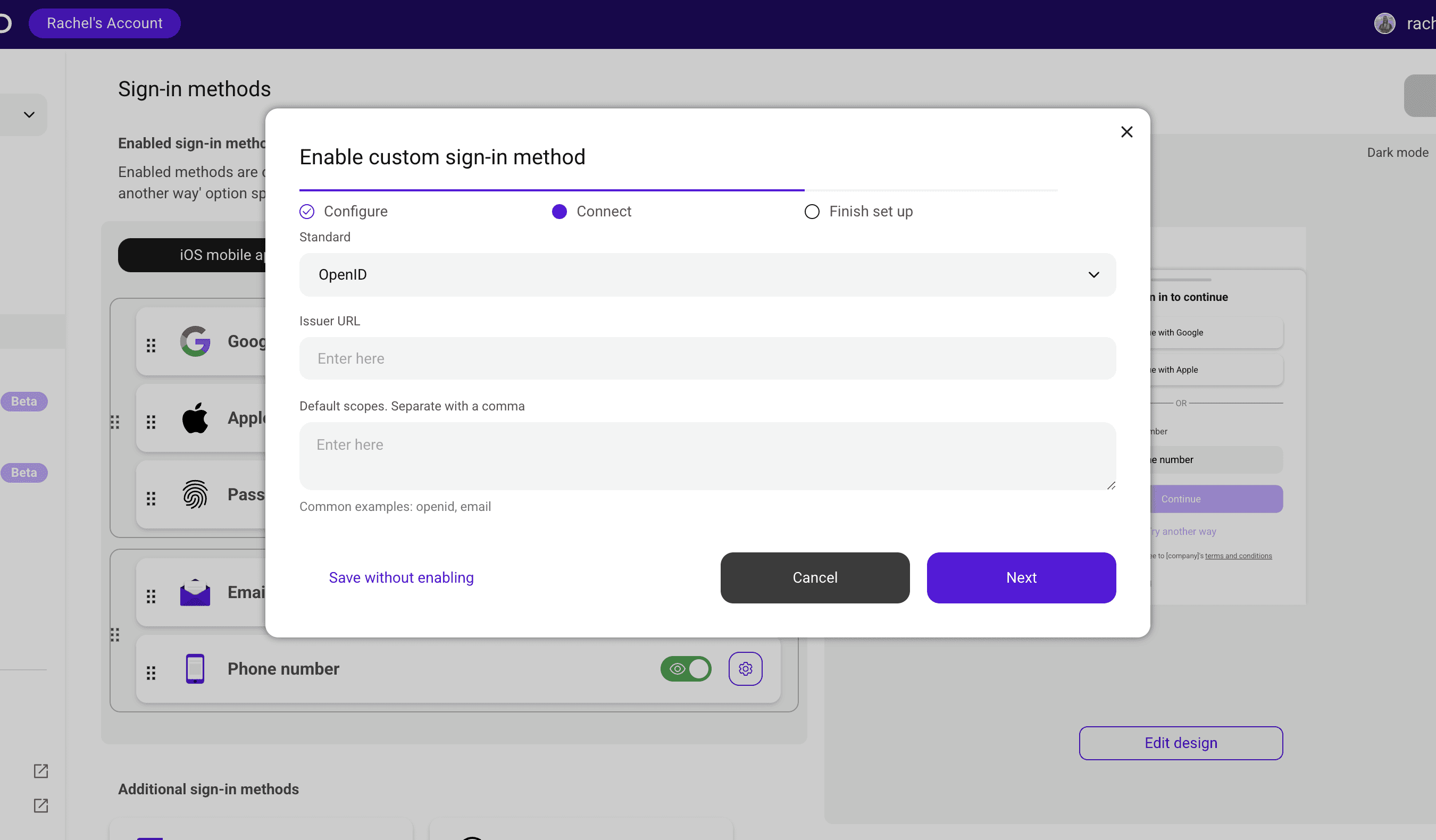Toggle the Phone number visibility switch

[x=686, y=669]
